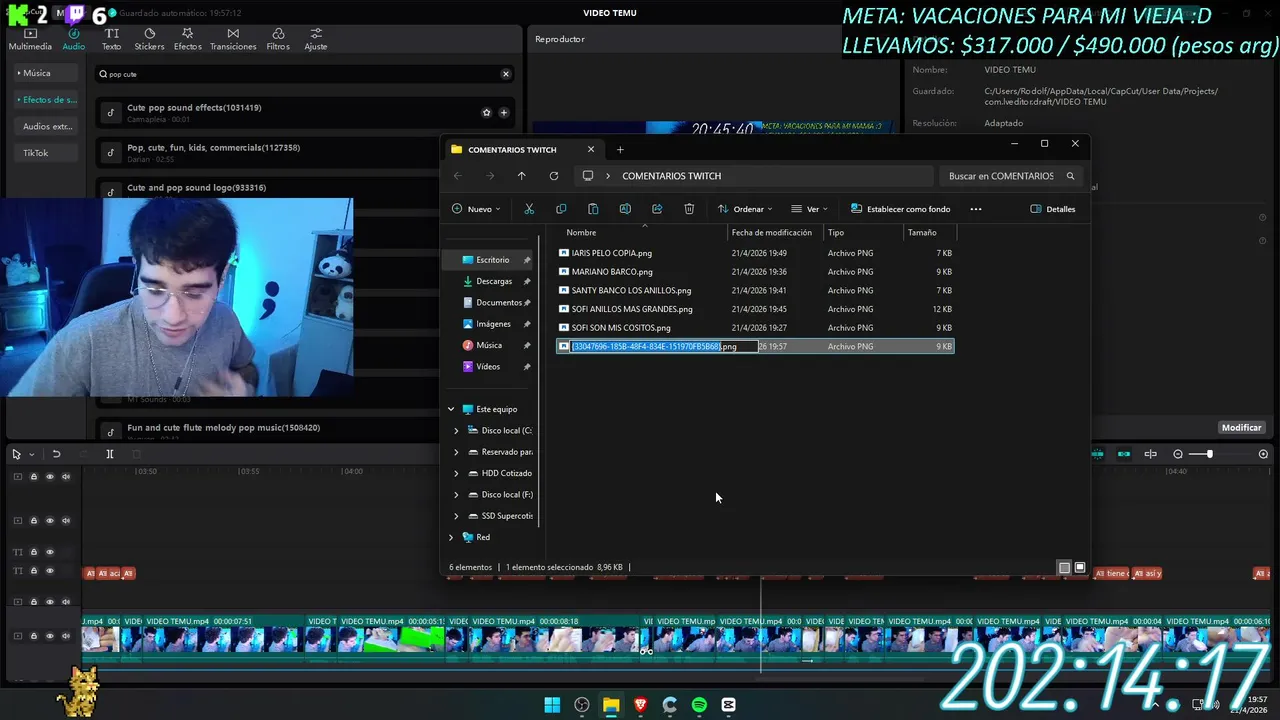
Task: Hide the topmost timeline track
Action: [x=49, y=477]
